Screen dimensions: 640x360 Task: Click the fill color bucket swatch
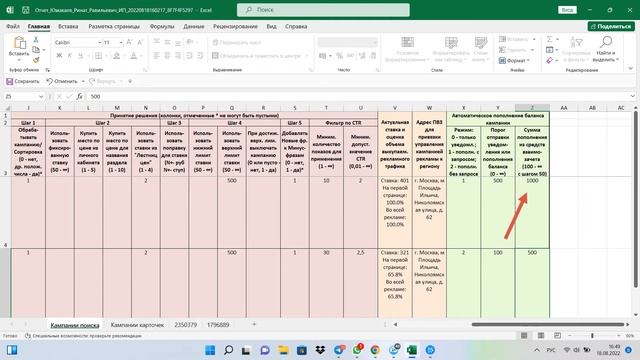[x=116, y=56]
